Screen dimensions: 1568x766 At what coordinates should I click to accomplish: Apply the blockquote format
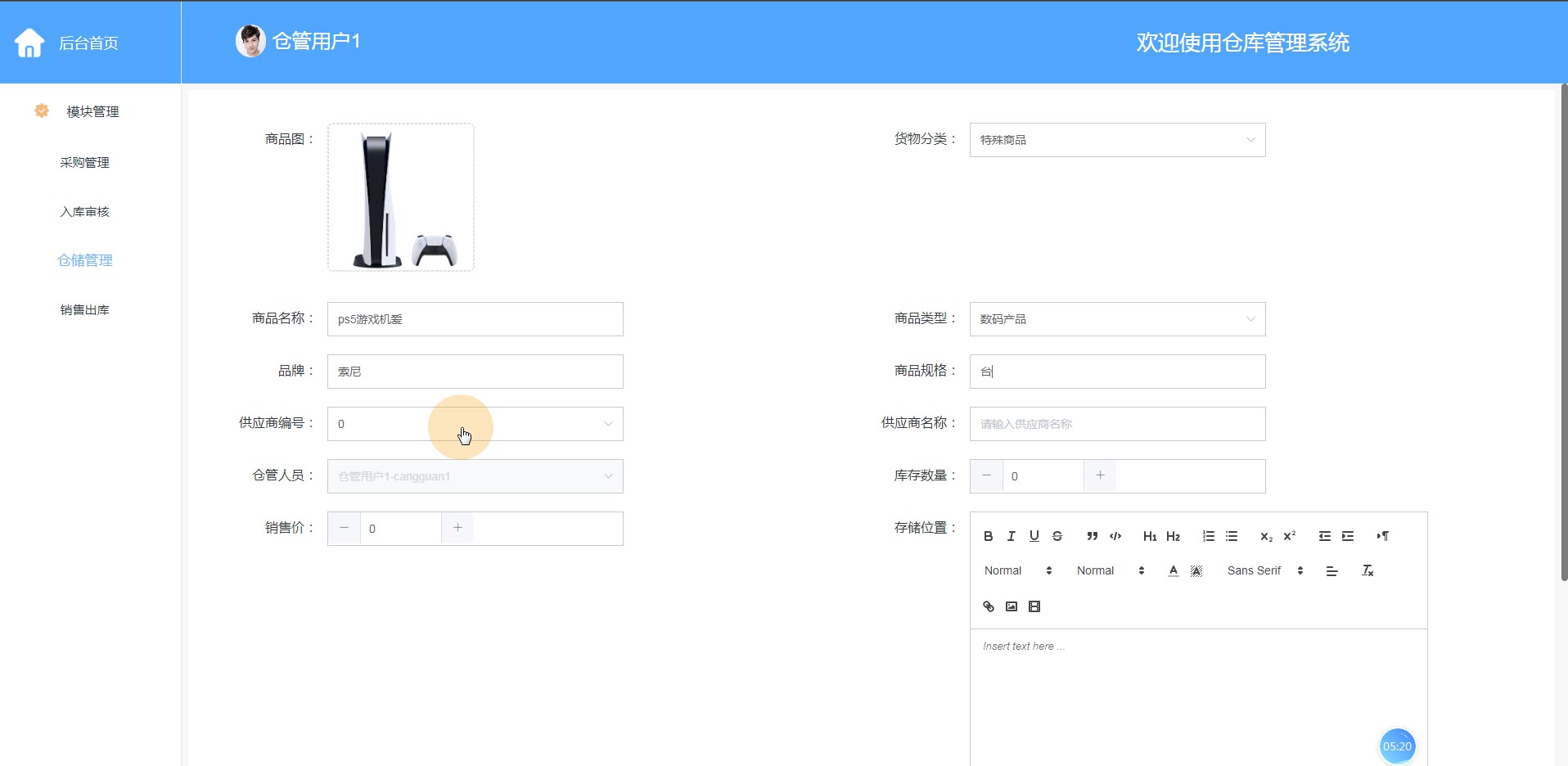coord(1092,536)
